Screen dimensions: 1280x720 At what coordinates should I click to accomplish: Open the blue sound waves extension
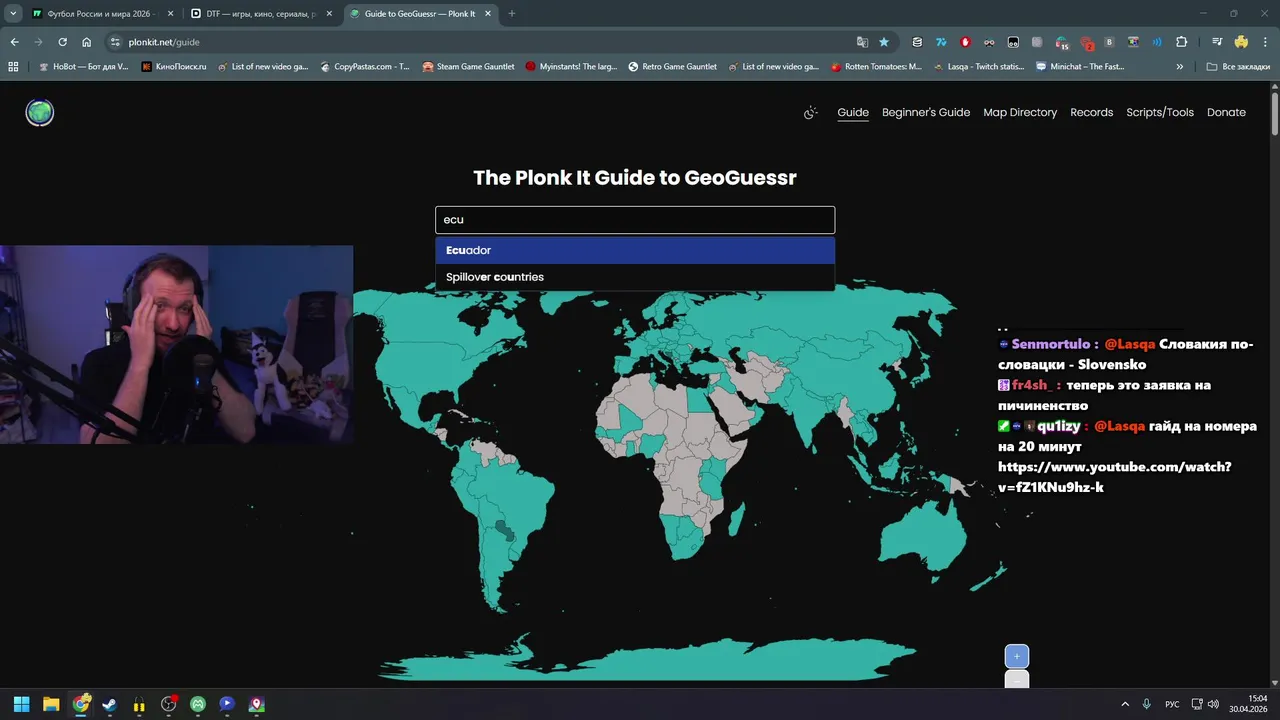[1157, 42]
